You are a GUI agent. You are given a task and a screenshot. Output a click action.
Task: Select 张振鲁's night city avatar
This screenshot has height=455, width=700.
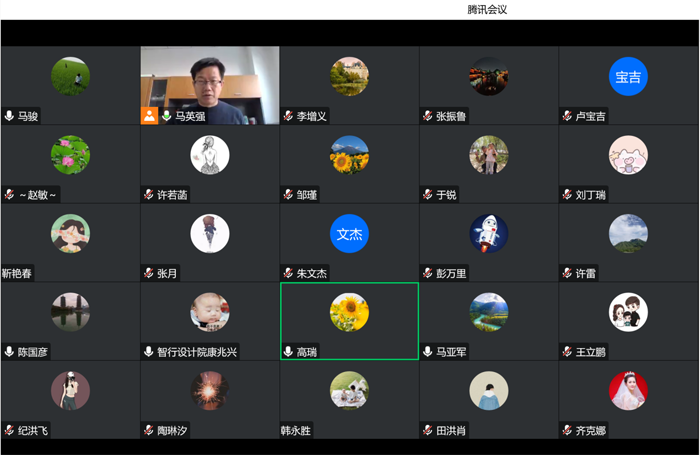pos(489,76)
